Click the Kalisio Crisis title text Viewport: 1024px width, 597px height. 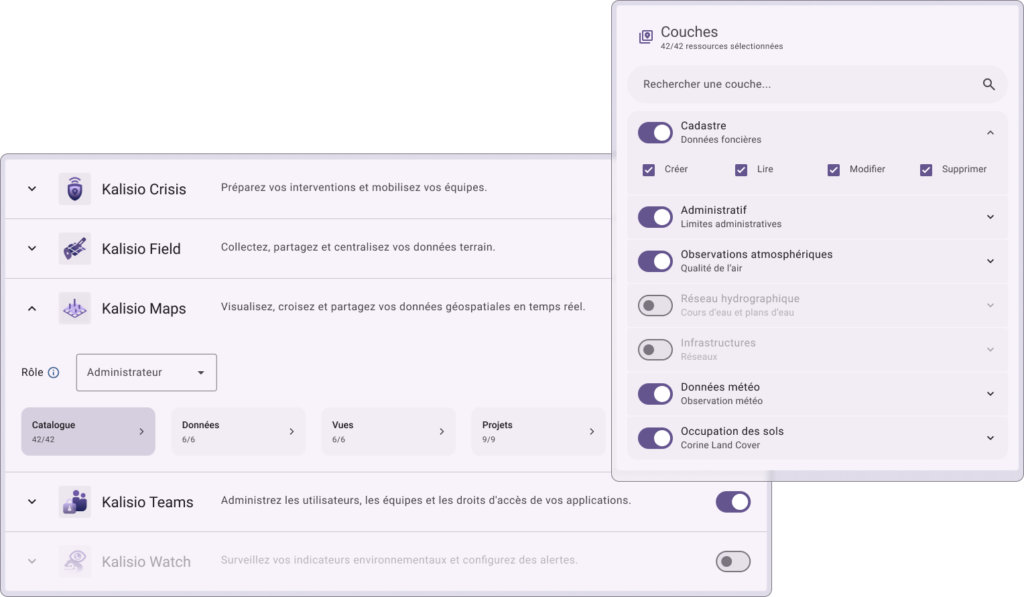pos(144,189)
